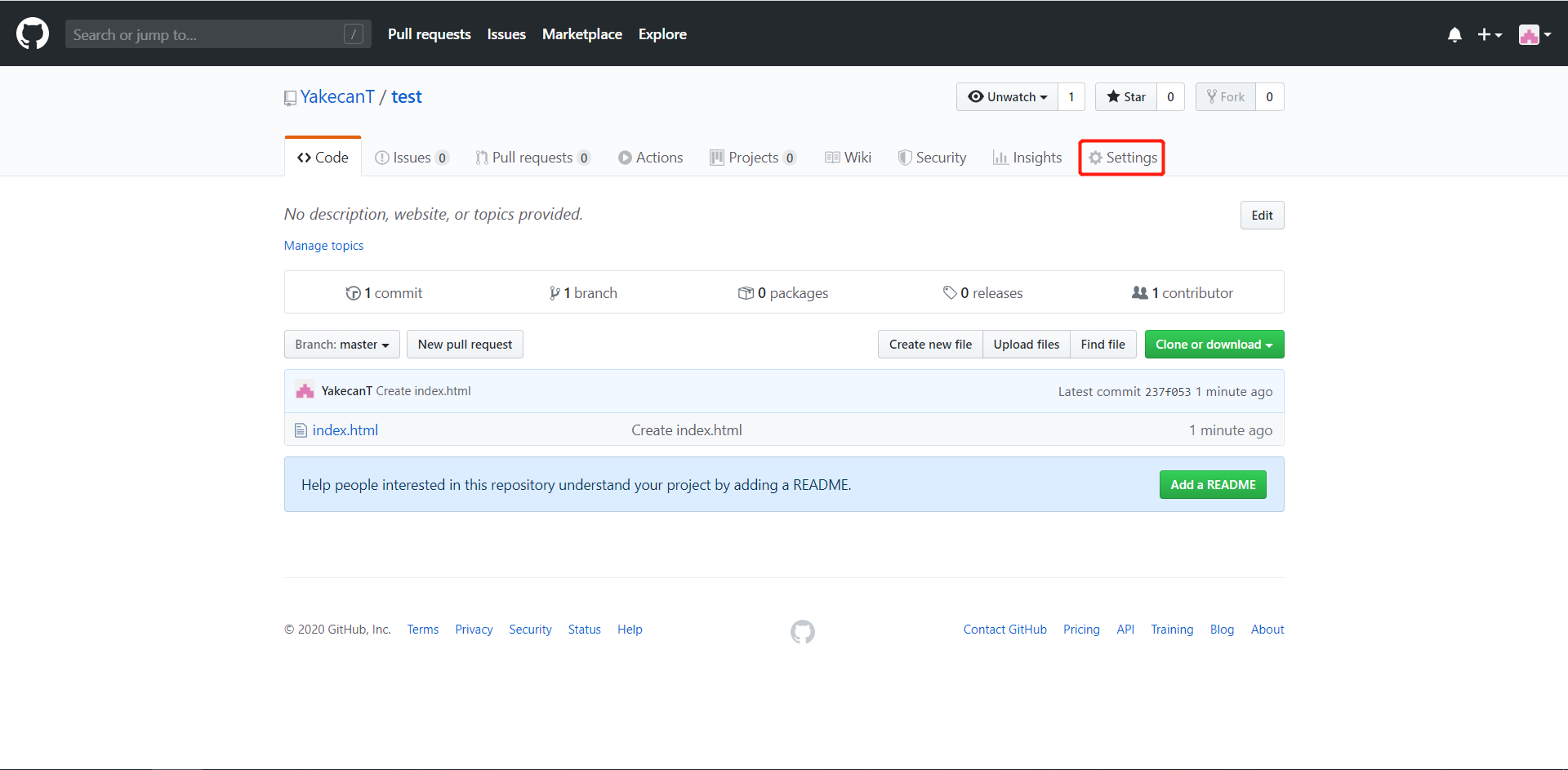The width and height of the screenshot is (1568, 770).
Task: Open index.html row commit message
Action: pyautogui.click(x=687, y=430)
